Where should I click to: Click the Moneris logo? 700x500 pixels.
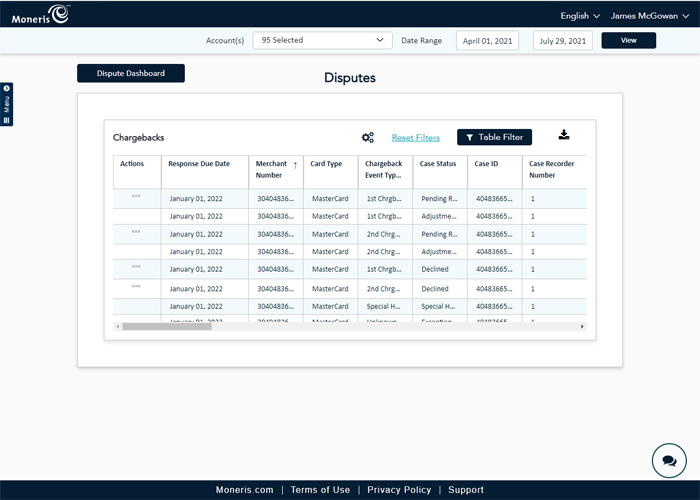(x=41, y=14)
